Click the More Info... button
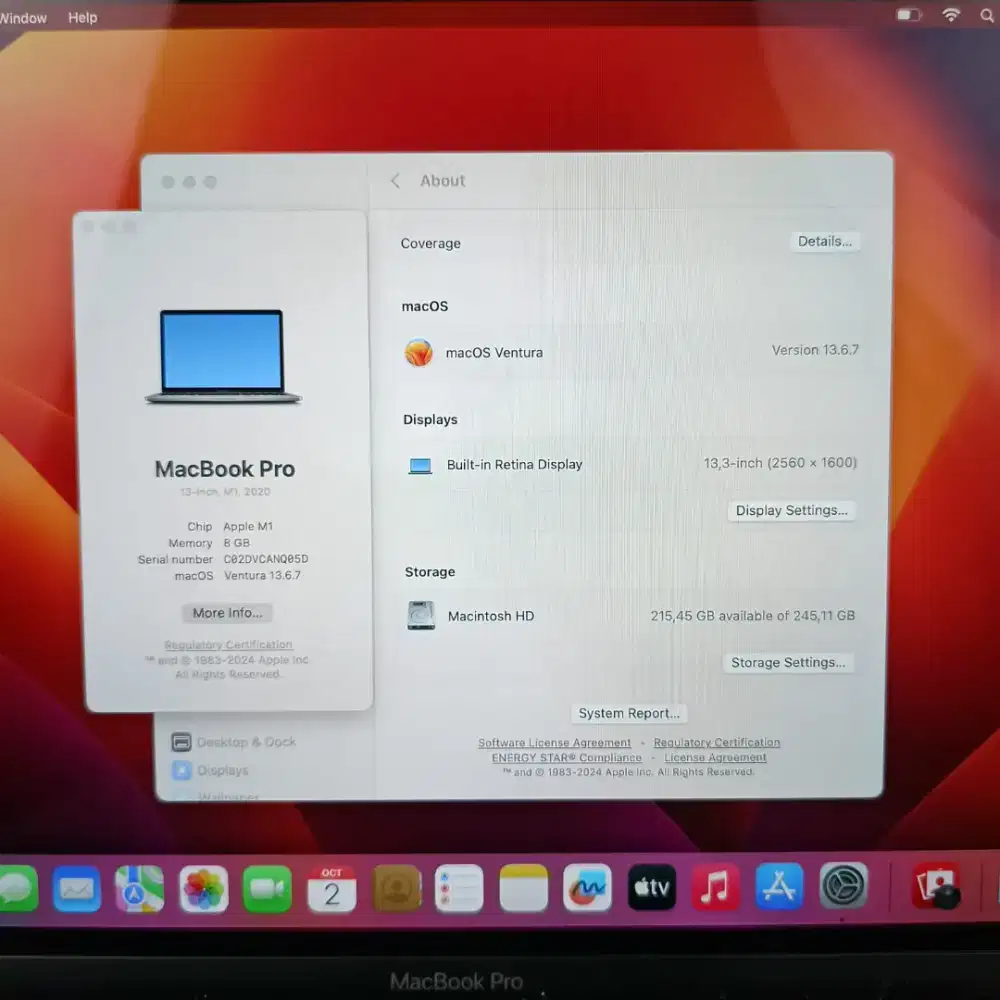 click(x=227, y=613)
